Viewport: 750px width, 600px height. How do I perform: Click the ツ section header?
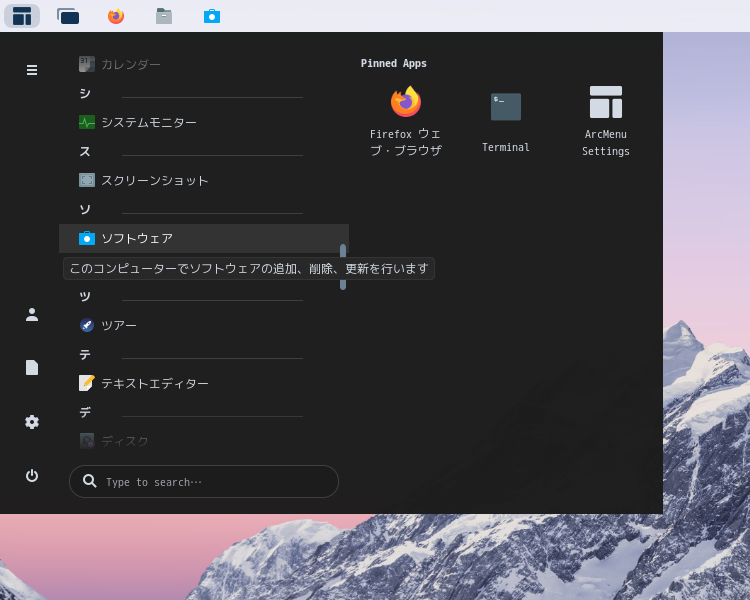tap(85, 297)
